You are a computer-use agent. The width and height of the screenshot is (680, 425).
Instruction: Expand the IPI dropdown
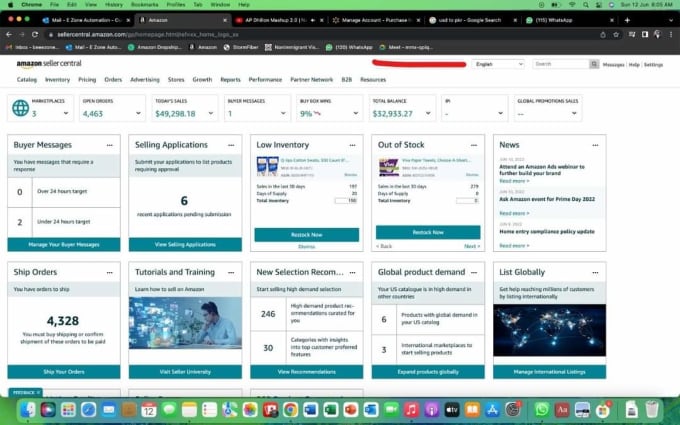500,113
